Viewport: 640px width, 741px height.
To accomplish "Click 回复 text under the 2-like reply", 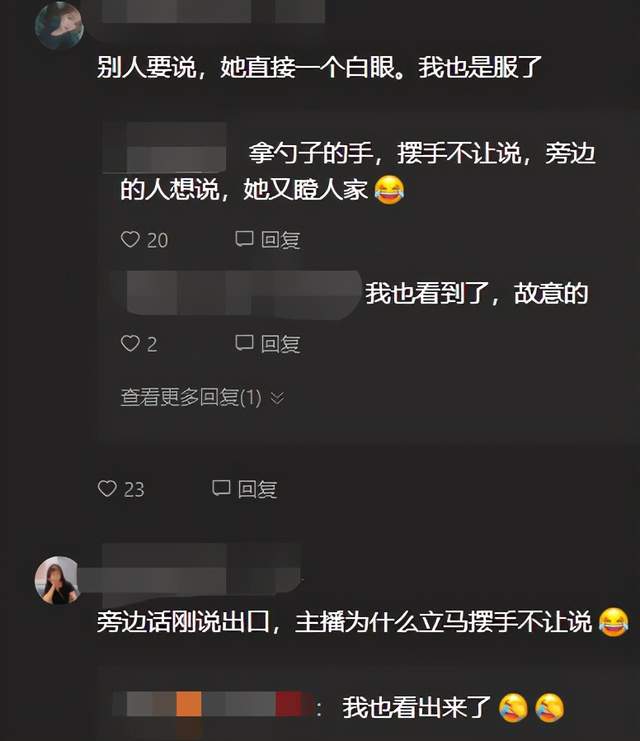I will coord(280,344).
